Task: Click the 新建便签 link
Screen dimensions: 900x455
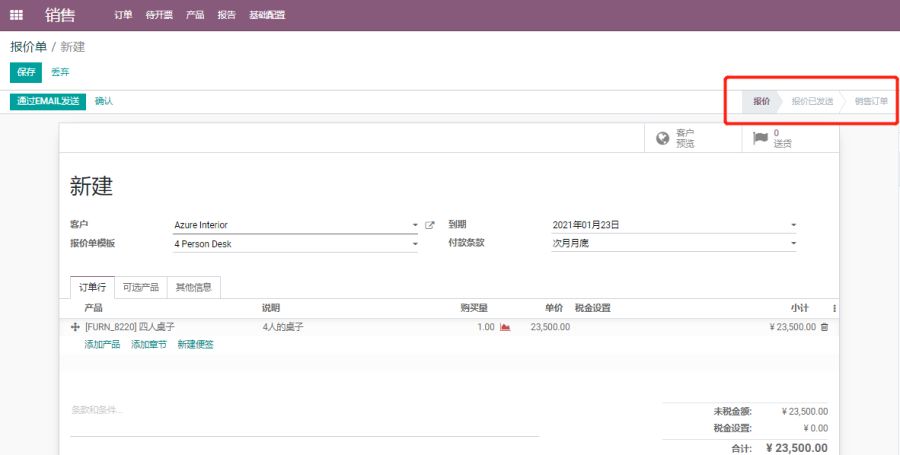Action: (195, 344)
